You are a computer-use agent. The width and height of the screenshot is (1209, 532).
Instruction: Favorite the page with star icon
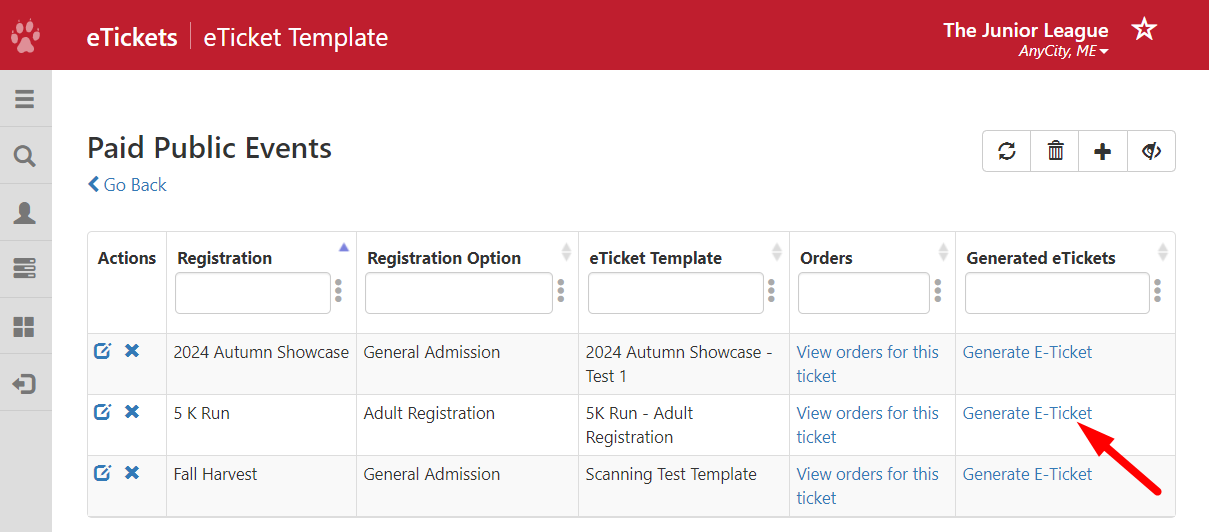[x=1144, y=29]
